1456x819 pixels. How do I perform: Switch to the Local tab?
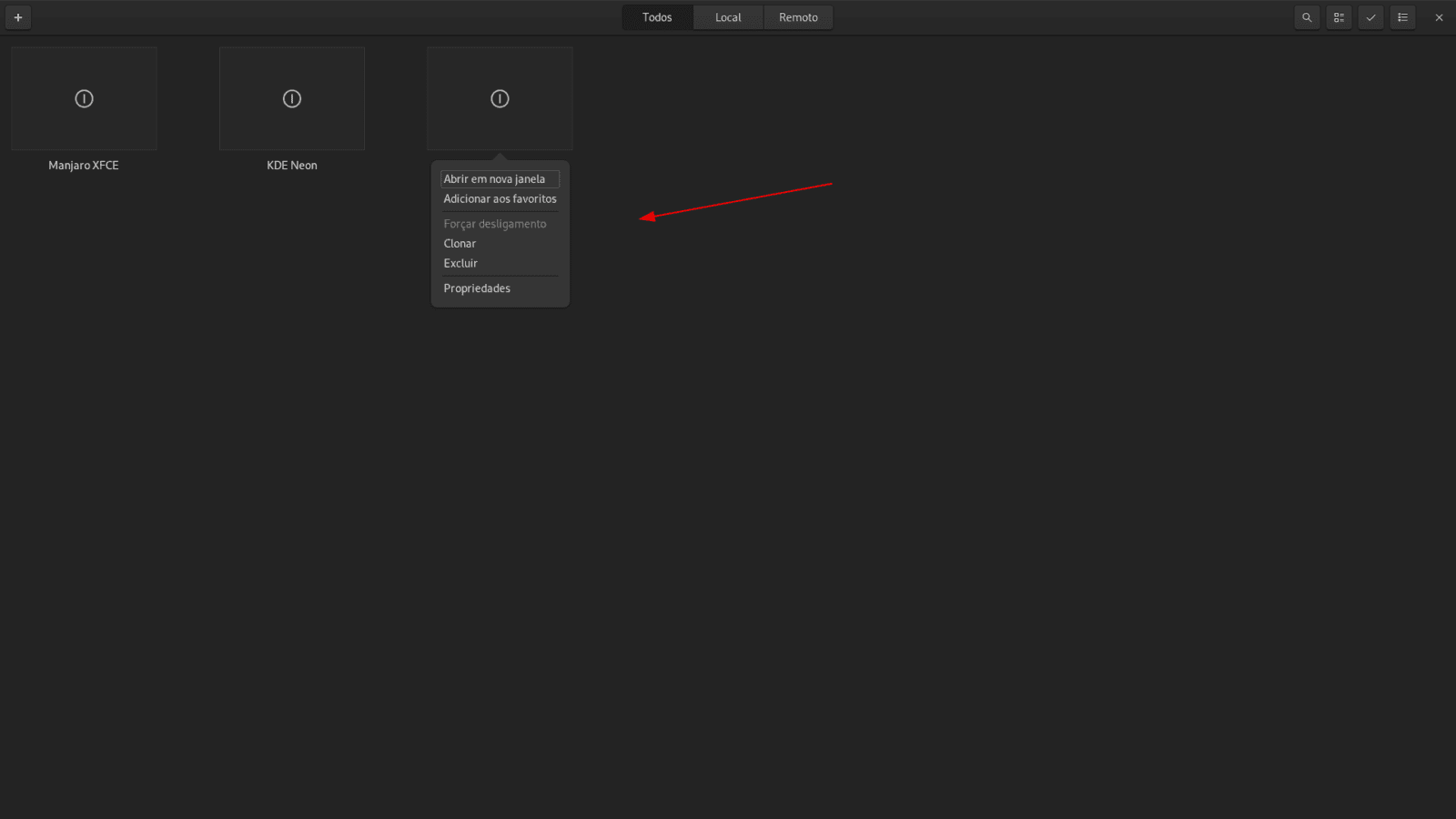pos(727,16)
